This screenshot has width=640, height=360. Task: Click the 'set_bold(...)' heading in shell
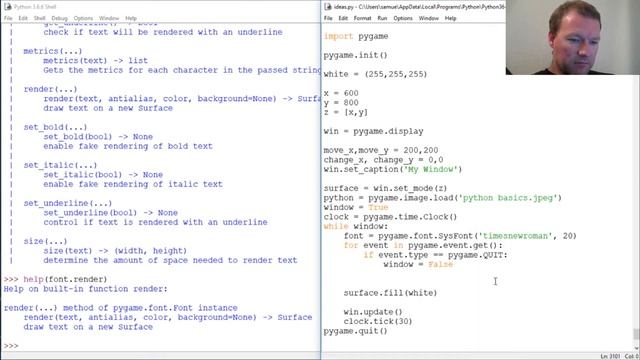[56, 127]
